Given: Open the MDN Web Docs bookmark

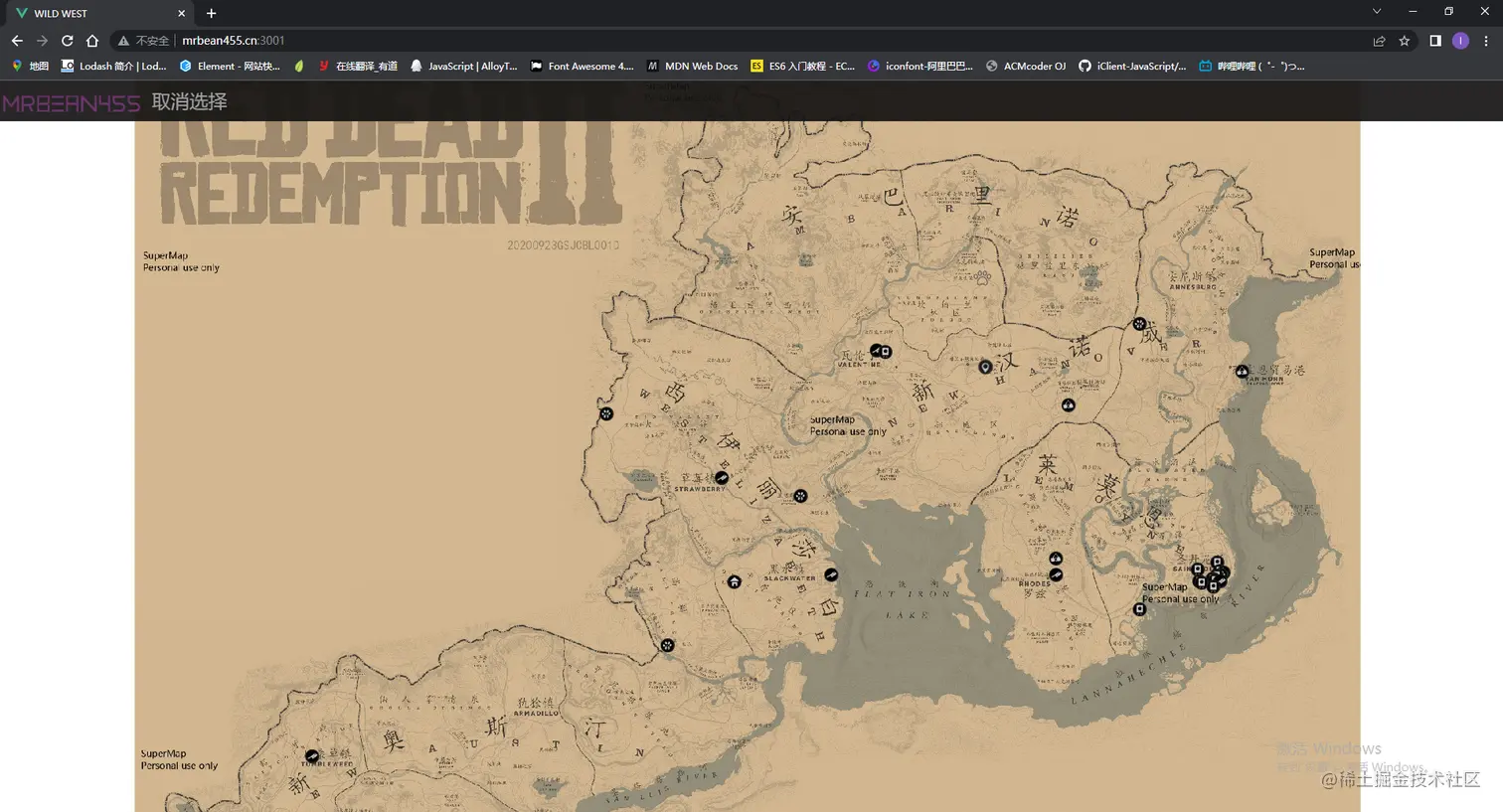Looking at the screenshot, I should 693,66.
